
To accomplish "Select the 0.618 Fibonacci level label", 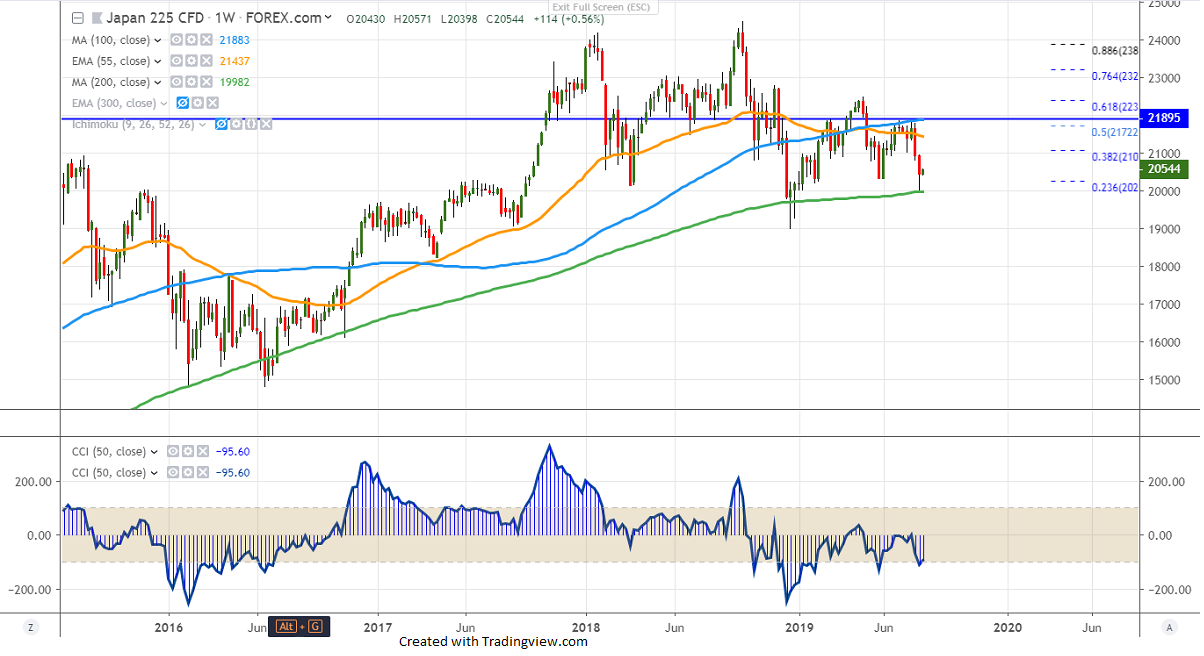I will tap(1116, 107).
